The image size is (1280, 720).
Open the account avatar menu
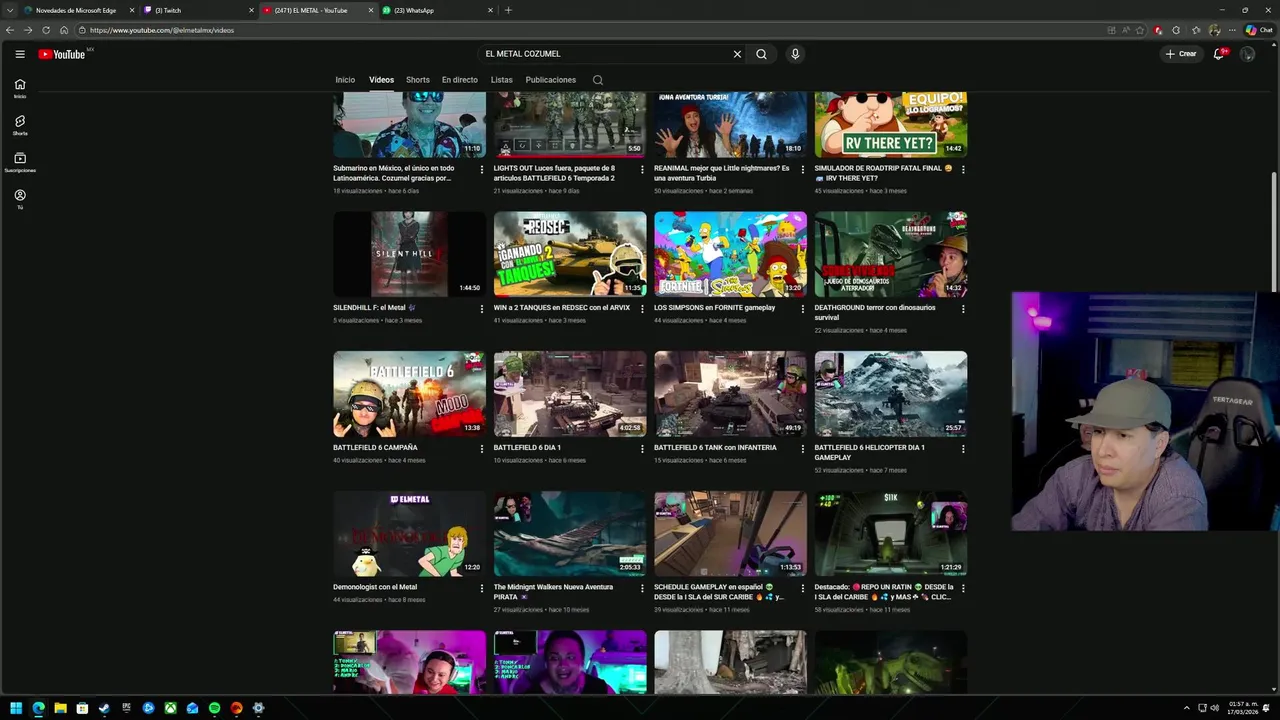tap(1247, 54)
